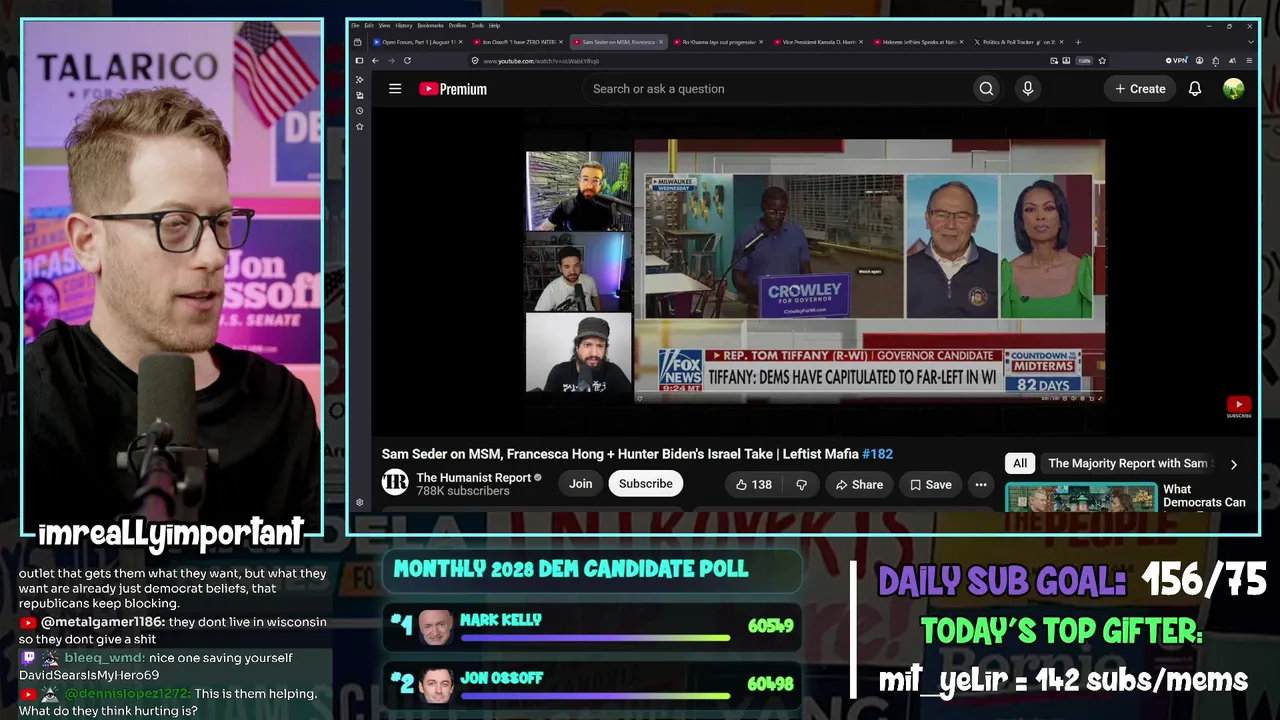This screenshot has height=720, width=1280.
Task: Open The Humanist Report channel avatar
Action: (395, 483)
